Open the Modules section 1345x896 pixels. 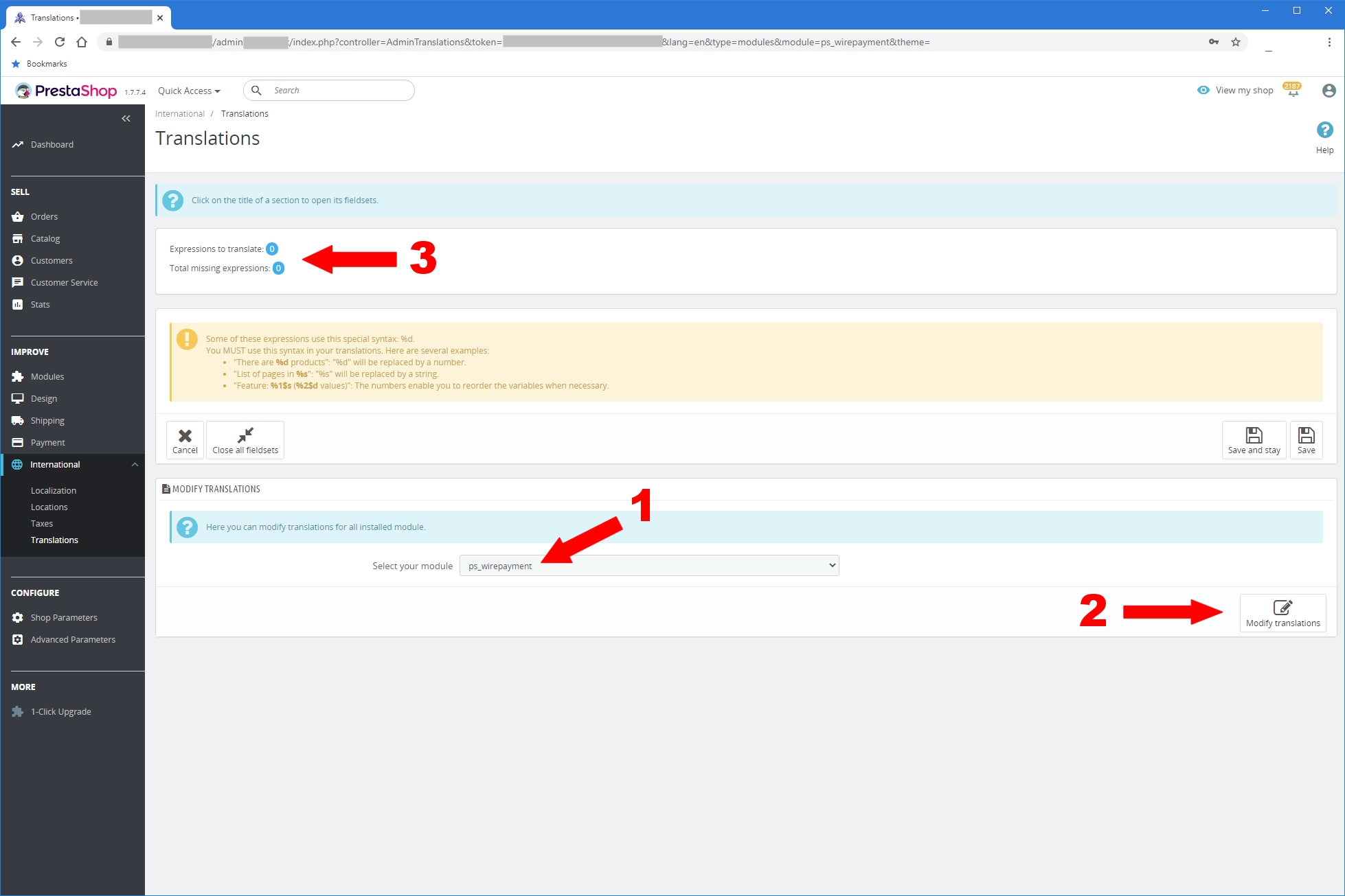[x=47, y=376]
